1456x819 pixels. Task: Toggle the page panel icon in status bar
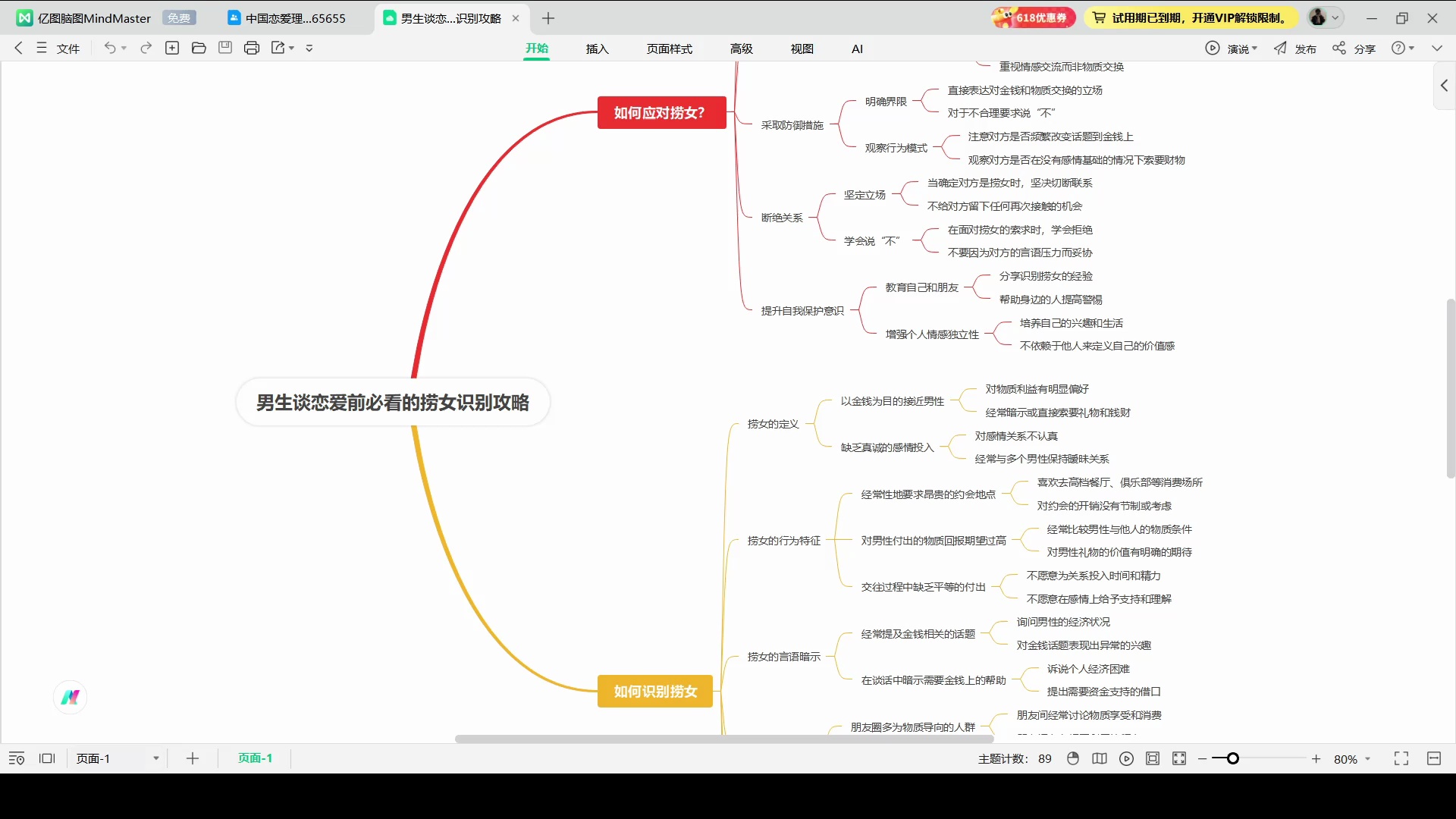pyautogui.click(x=47, y=758)
